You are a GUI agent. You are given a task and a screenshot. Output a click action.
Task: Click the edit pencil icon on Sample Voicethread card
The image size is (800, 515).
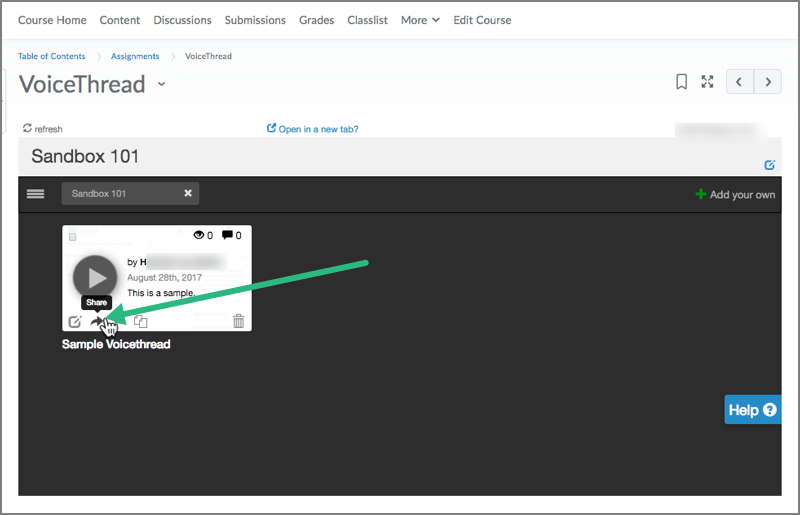tap(75, 322)
